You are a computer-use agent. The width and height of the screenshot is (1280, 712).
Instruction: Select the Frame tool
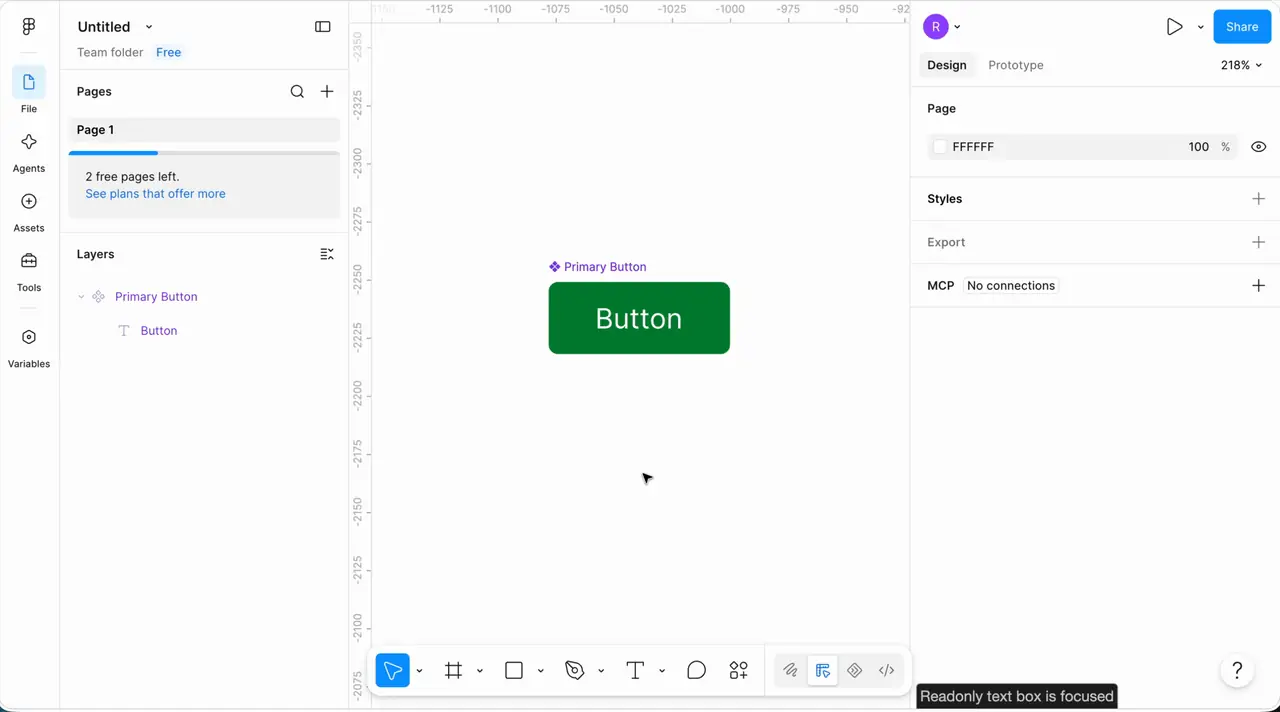tap(453, 670)
